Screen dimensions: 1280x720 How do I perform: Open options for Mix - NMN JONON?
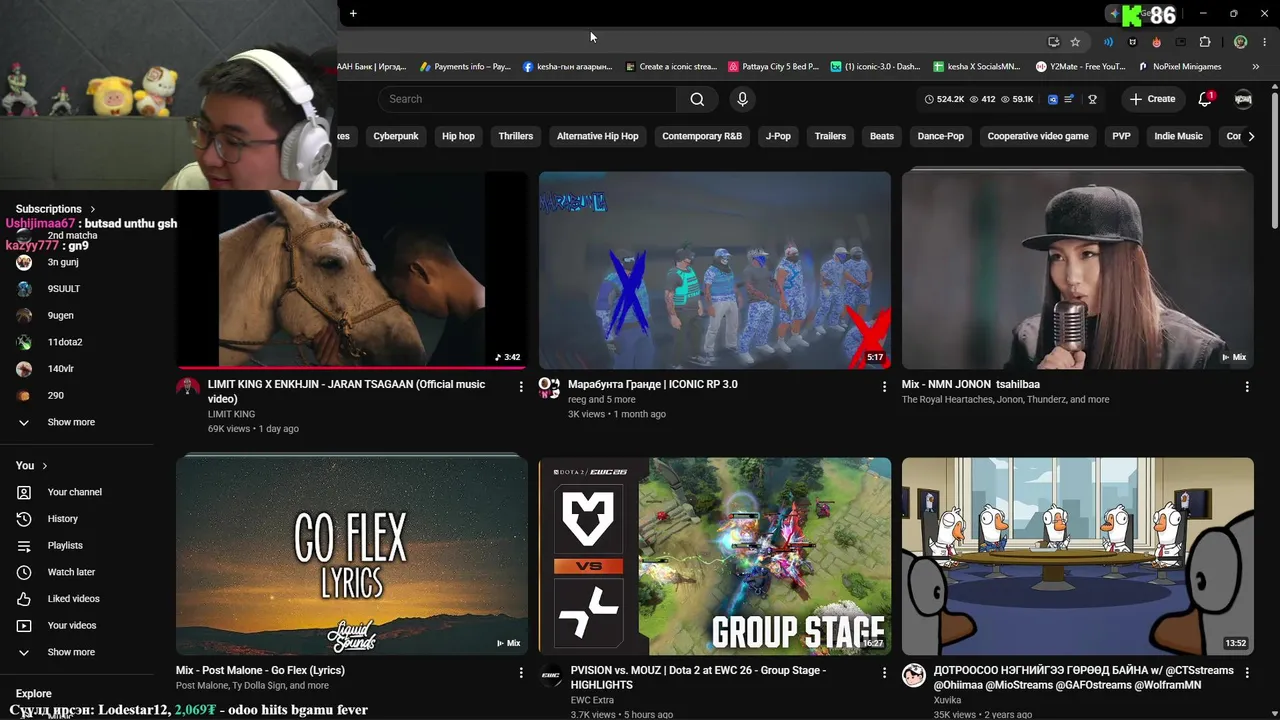pyautogui.click(x=1247, y=386)
